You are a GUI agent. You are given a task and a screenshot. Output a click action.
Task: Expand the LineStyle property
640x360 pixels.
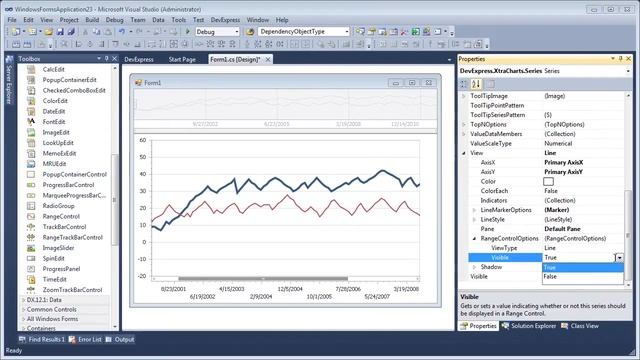tap(474, 220)
